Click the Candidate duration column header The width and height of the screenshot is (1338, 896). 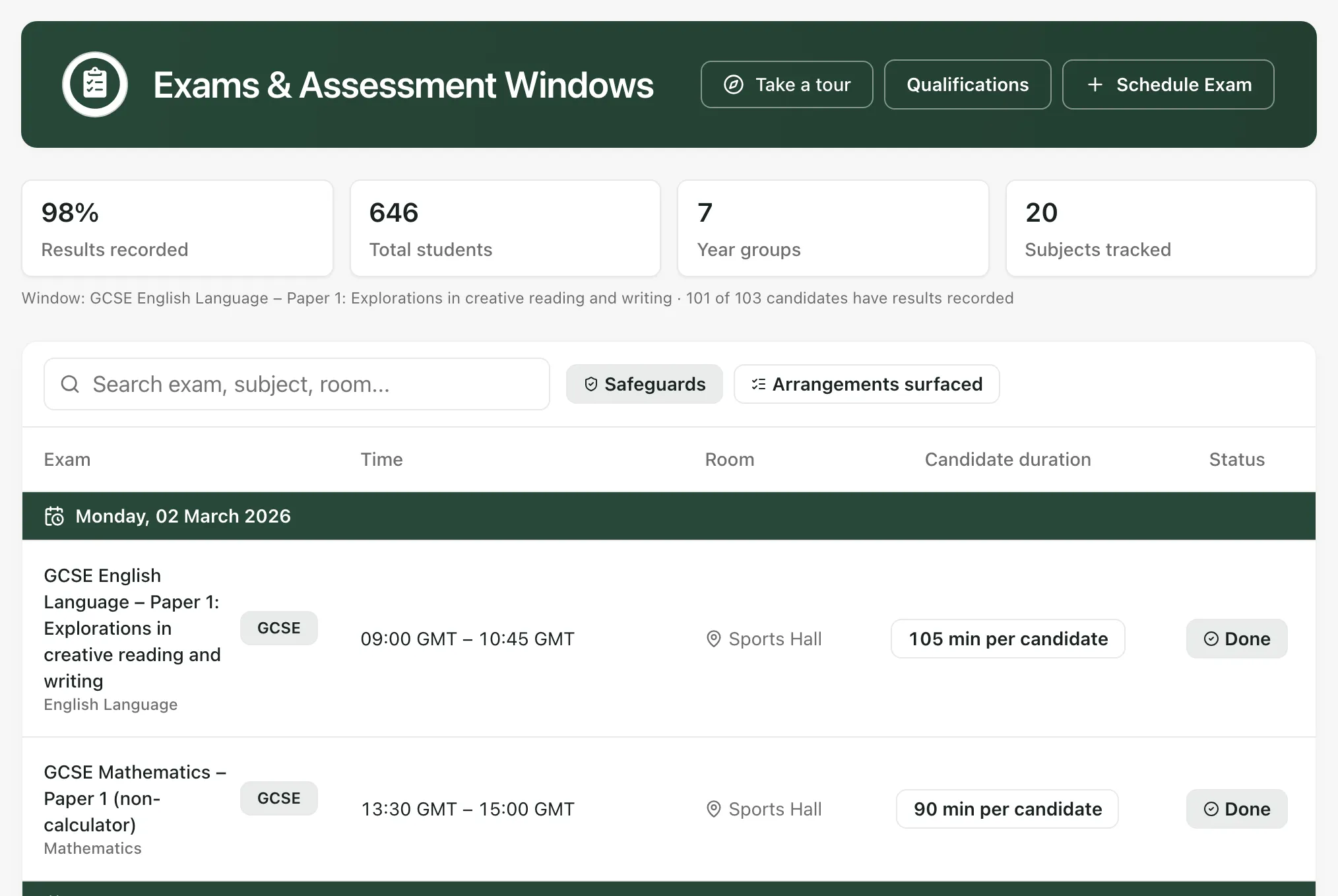[x=1008, y=459]
